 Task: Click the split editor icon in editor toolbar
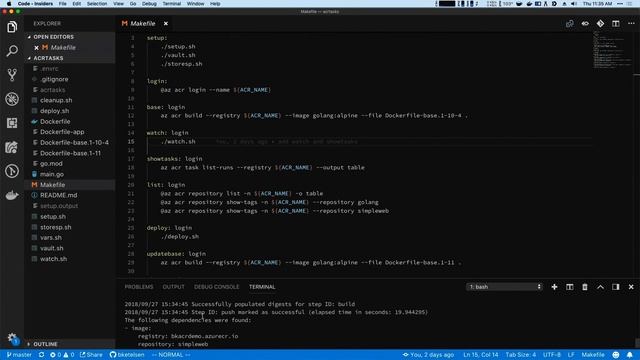[616, 24]
